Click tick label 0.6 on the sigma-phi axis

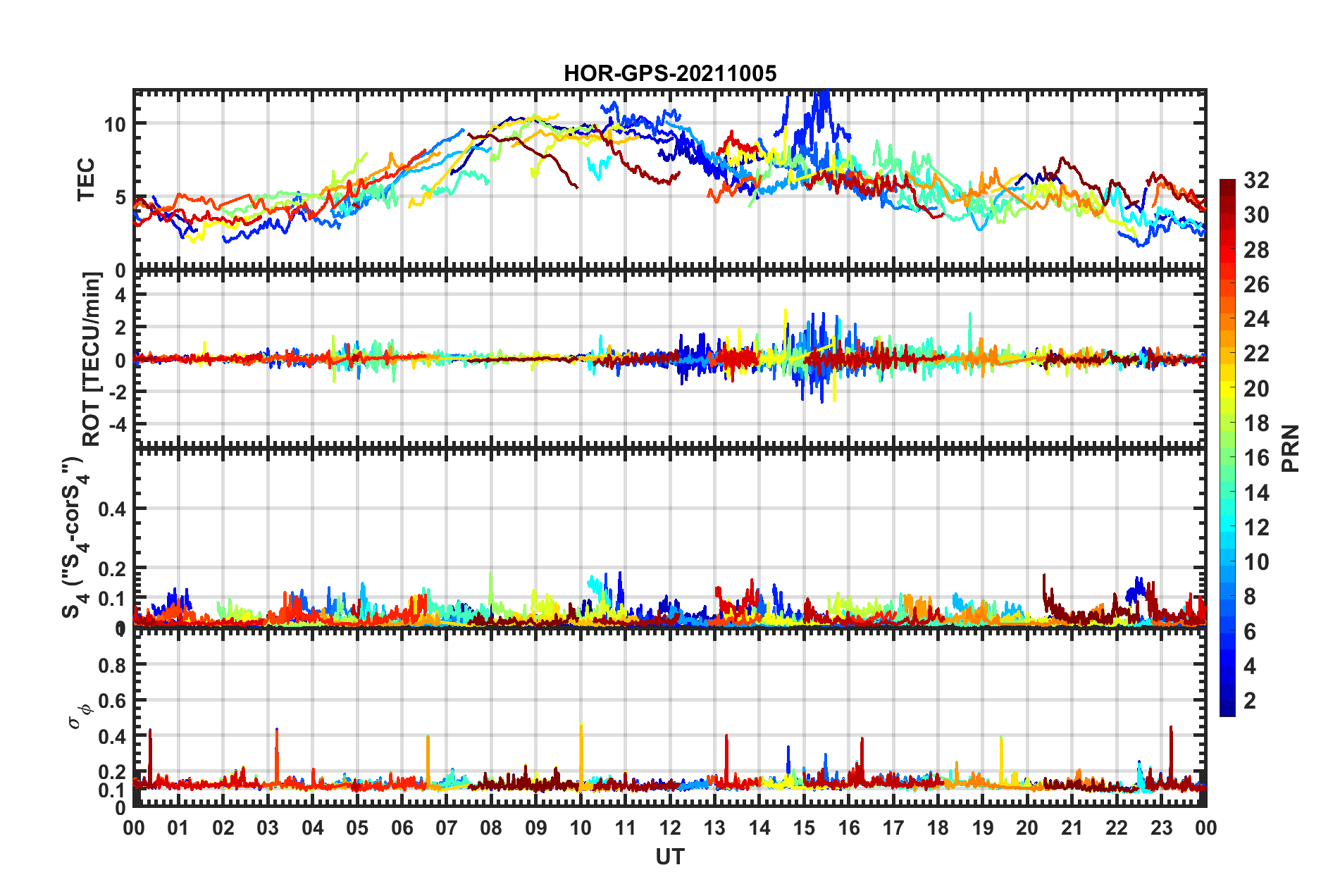click(x=113, y=701)
